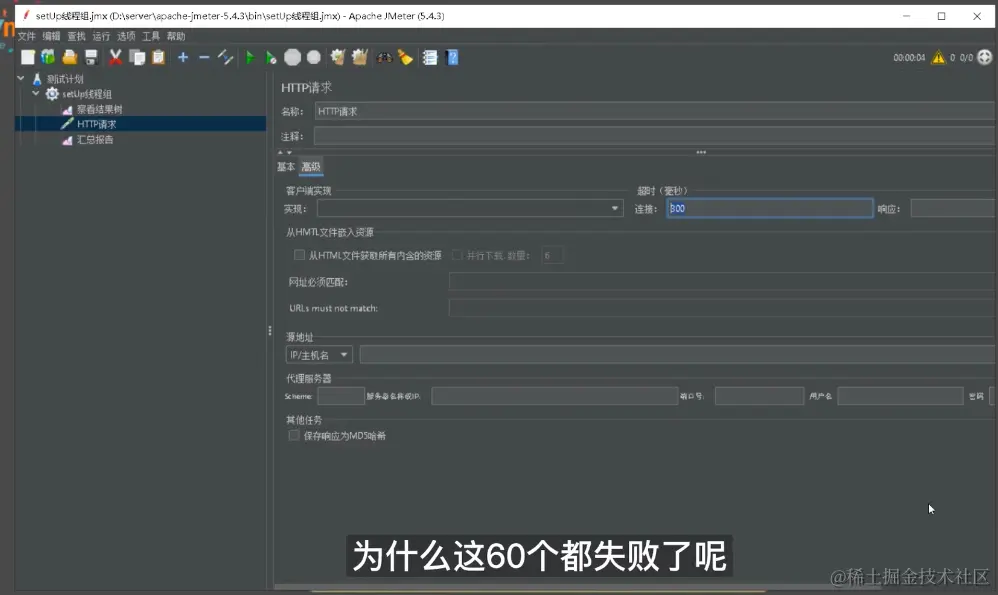998x595 pixels.
Task: Open the 文件 menu
Action: [x=27, y=36]
